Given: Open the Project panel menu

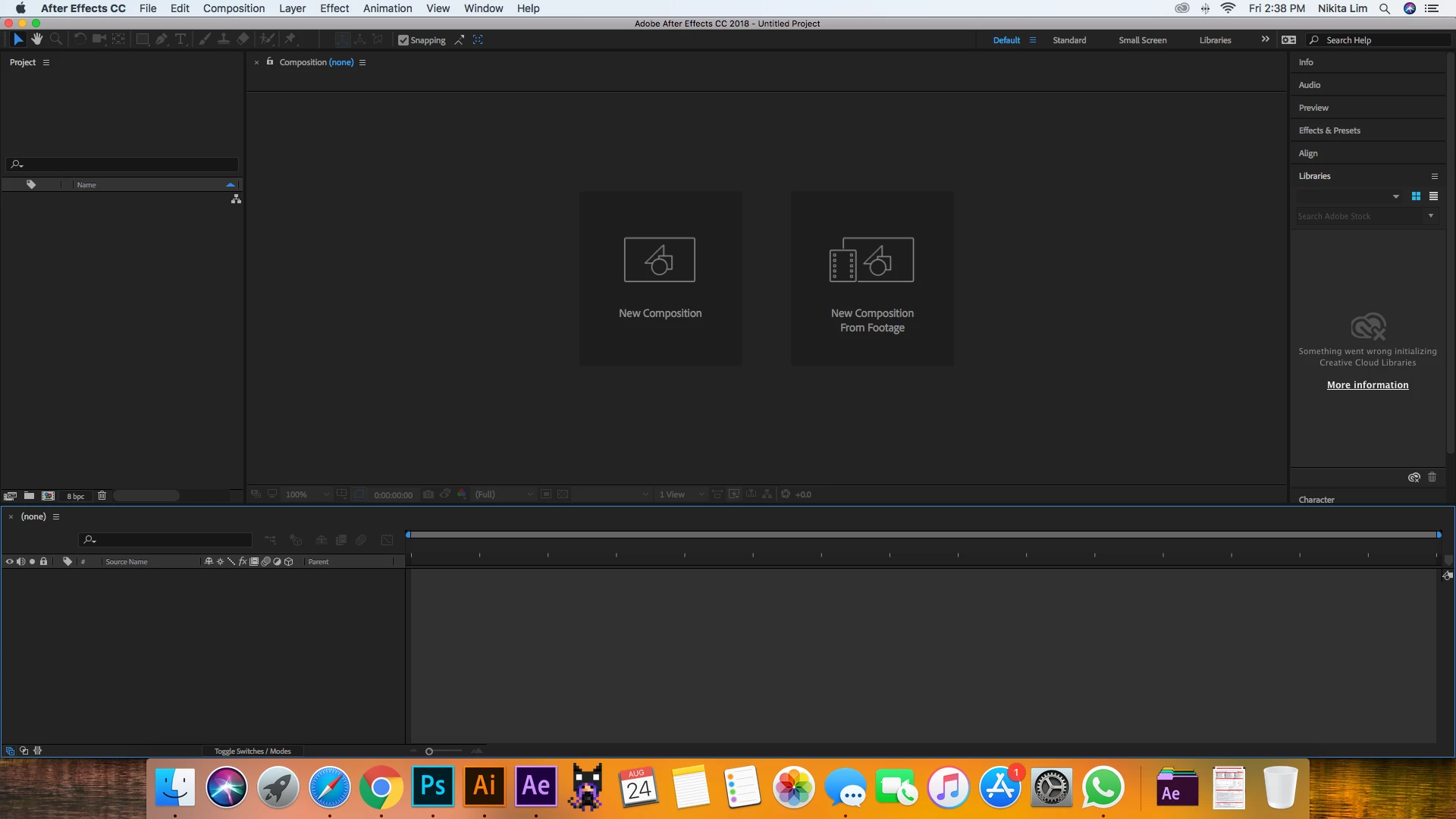Looking at the screenshot, I should (x=46, y=62).
